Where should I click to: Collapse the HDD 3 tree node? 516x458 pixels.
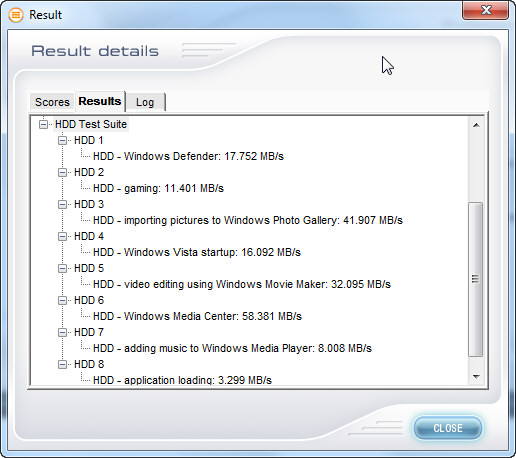pos(62,204)
